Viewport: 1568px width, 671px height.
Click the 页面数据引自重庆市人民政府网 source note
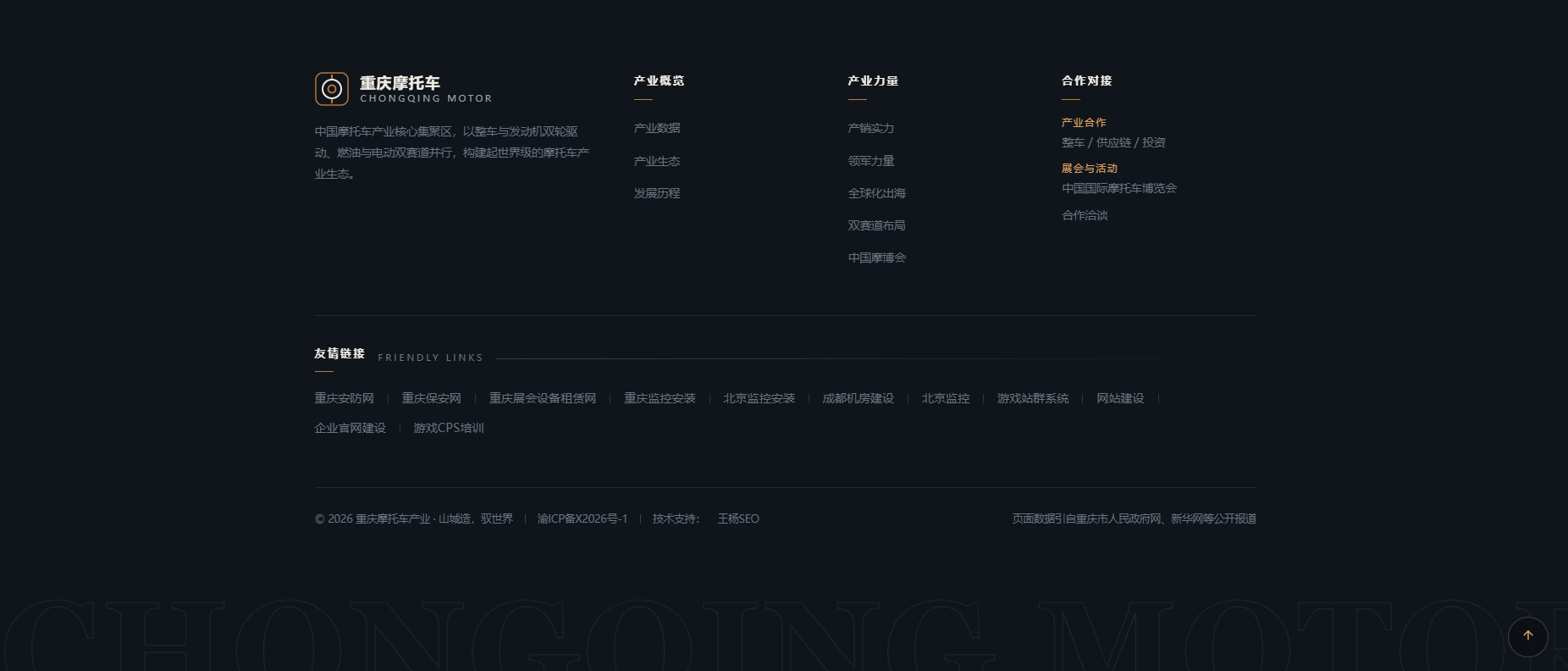(1135, 518)
